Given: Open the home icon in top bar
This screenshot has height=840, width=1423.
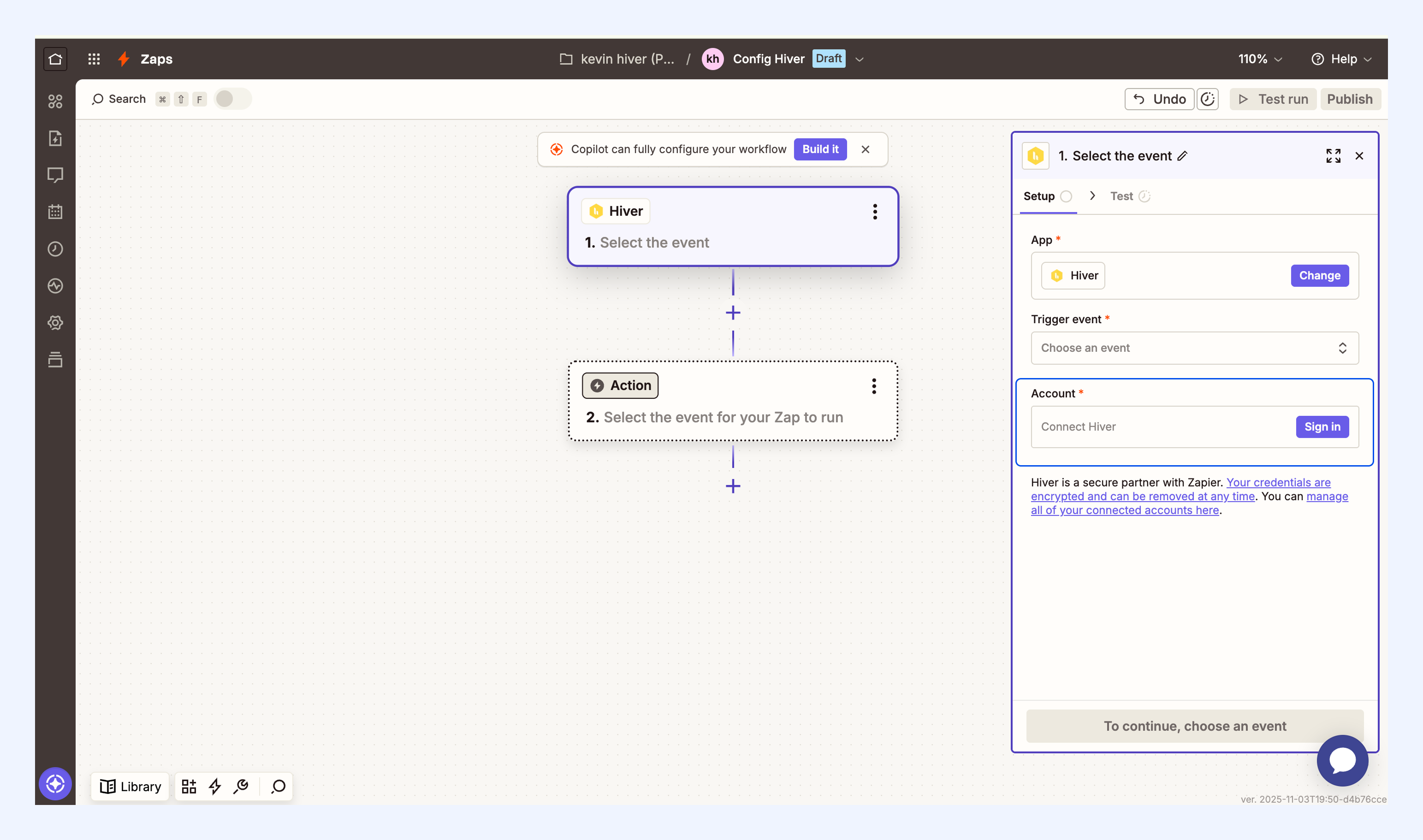Looking at the screenshot, I should [x=55, y=59].
